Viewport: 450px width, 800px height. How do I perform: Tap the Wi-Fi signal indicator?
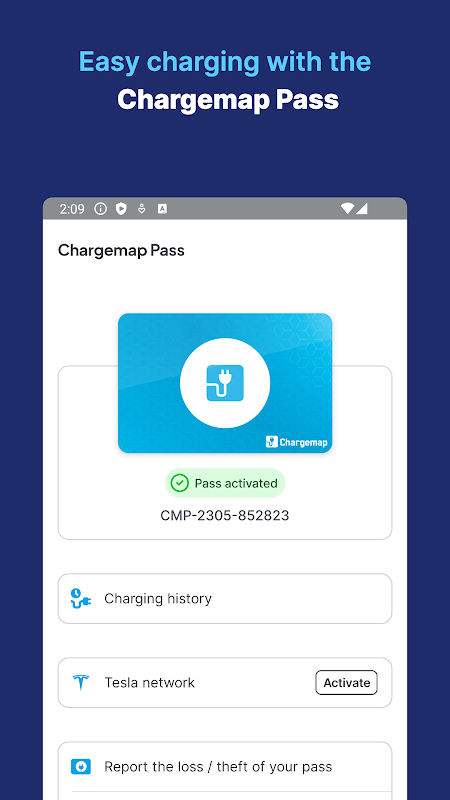(x=347, y=209)
